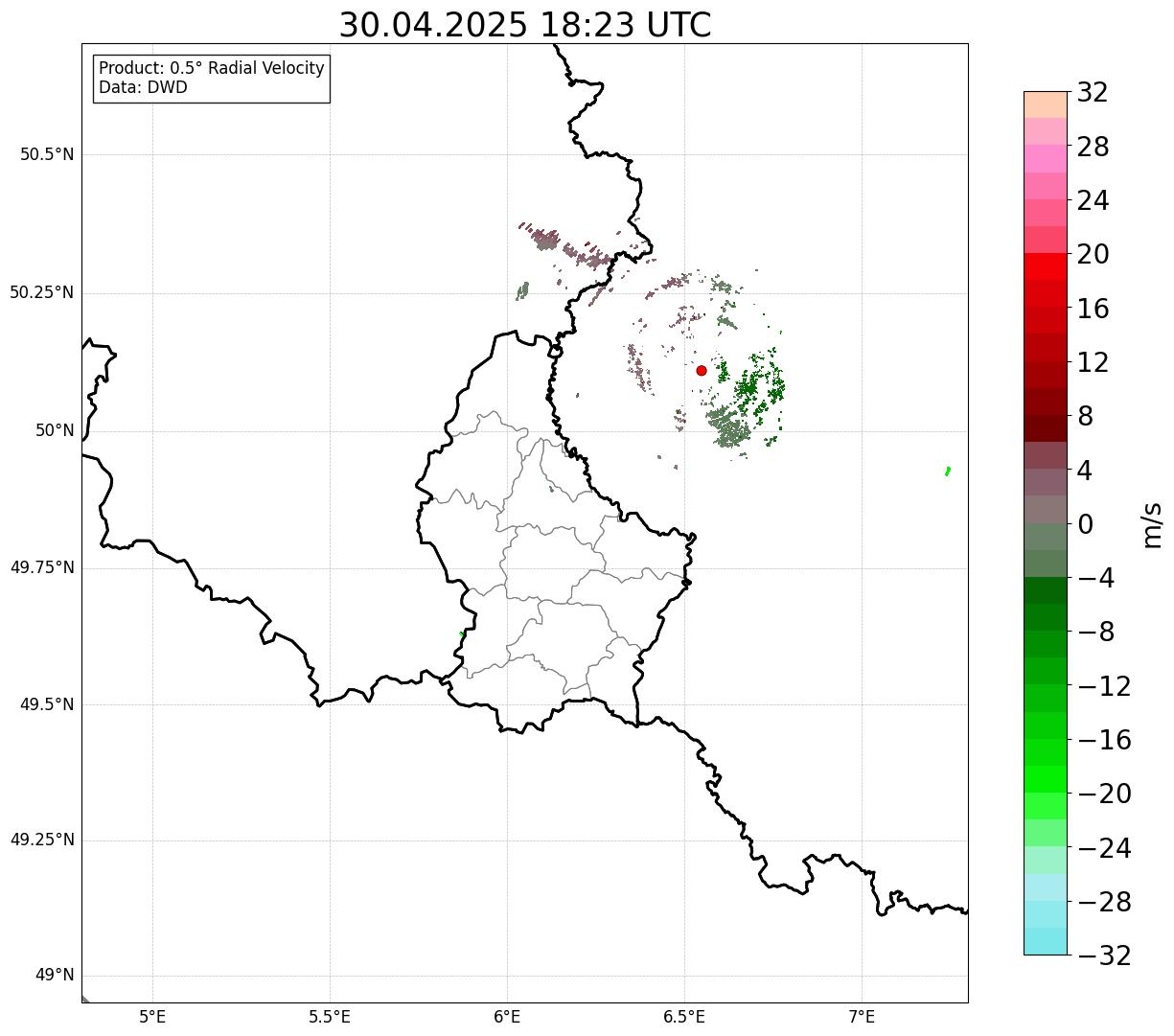
Task: Click the colorbar tick label 0
Action: coord(1085,524)
